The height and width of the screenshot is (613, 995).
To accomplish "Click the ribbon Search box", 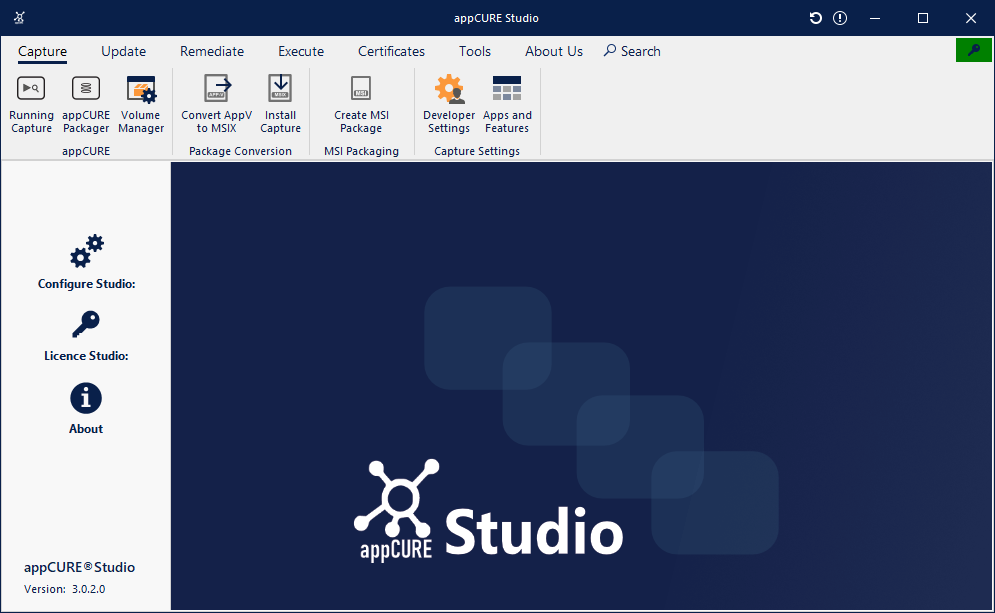I will coord(632,51).
